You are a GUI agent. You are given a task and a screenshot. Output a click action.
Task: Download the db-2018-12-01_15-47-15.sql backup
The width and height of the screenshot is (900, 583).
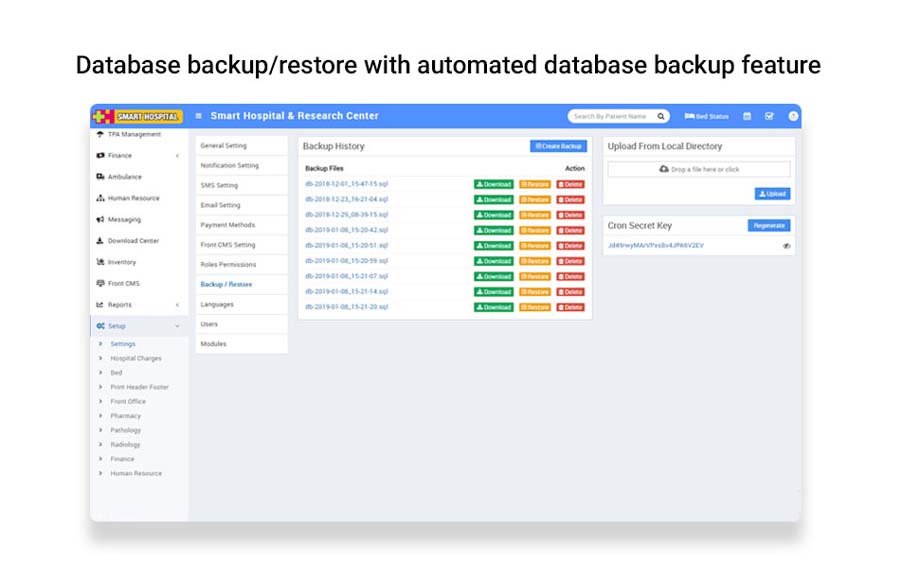(493, 184)
